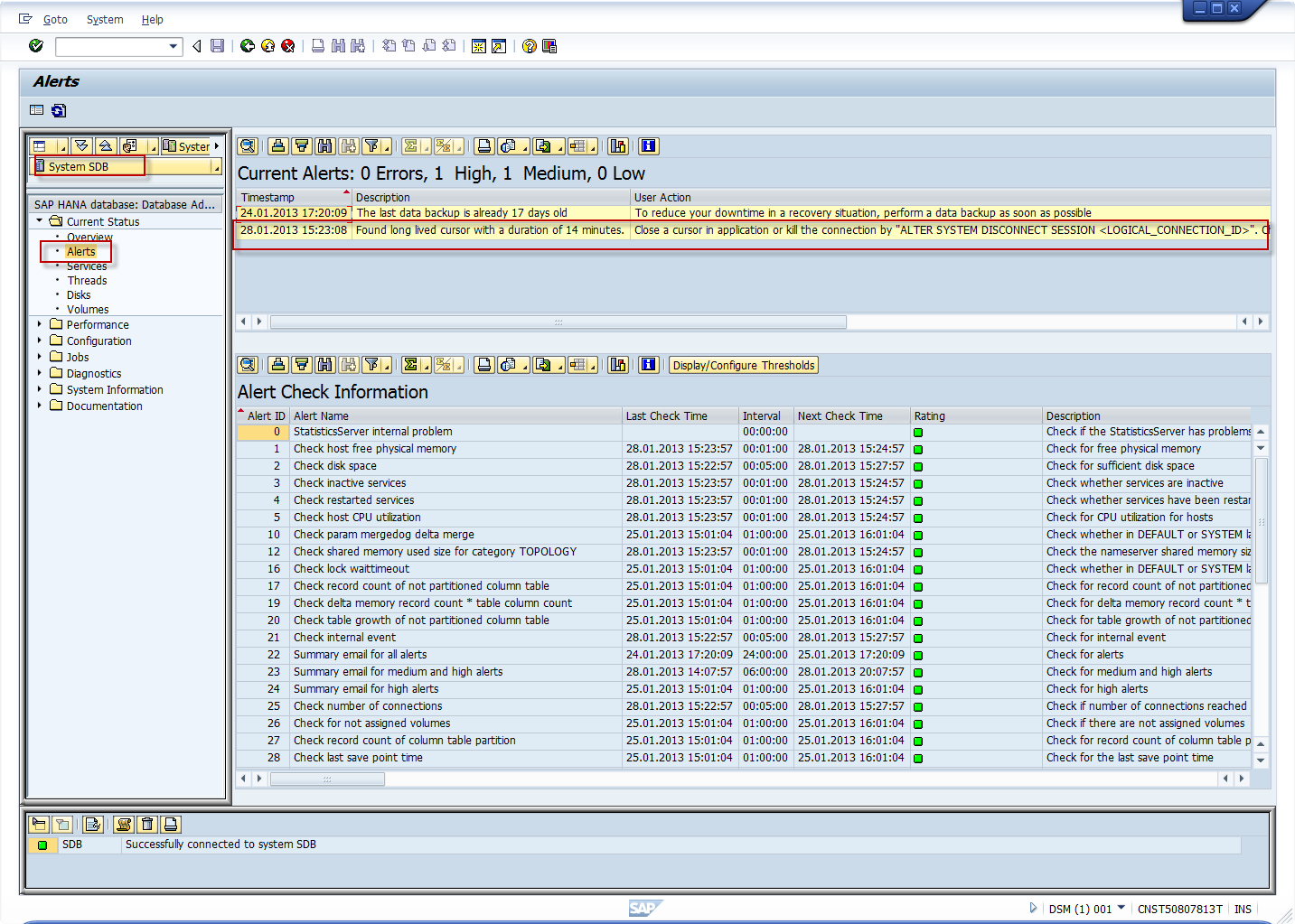Click the Refresh icon under Alerts title
Viewport: 1295px width, 924px height.
click(x=59, y=110)
